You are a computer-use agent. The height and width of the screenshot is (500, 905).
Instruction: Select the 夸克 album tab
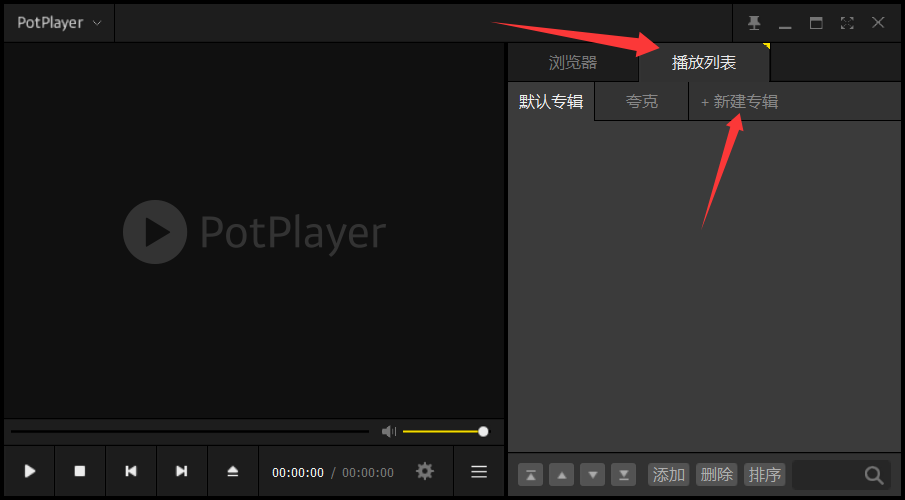[x=642, y=102]
